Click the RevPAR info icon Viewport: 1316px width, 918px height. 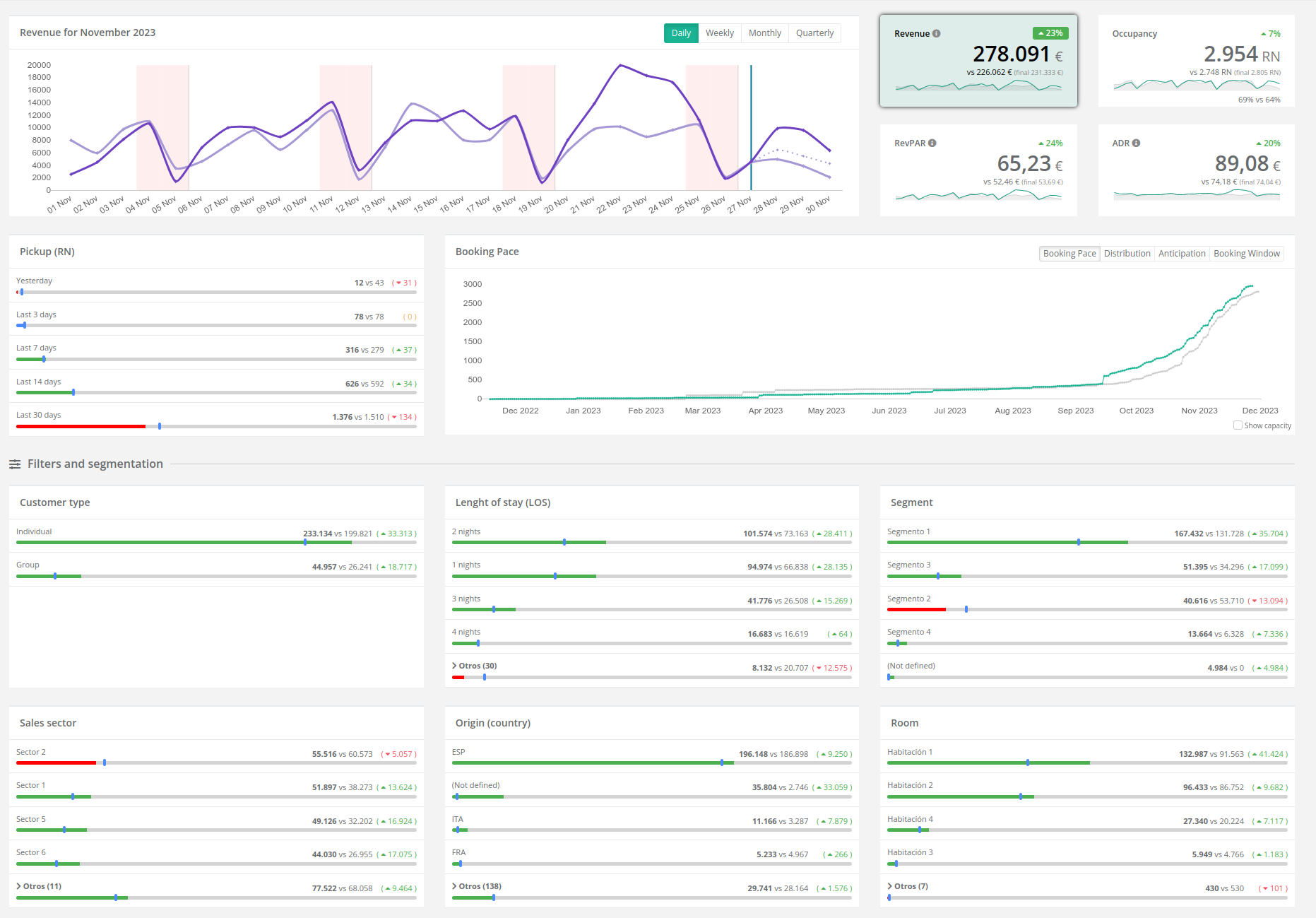pos(932,143)
